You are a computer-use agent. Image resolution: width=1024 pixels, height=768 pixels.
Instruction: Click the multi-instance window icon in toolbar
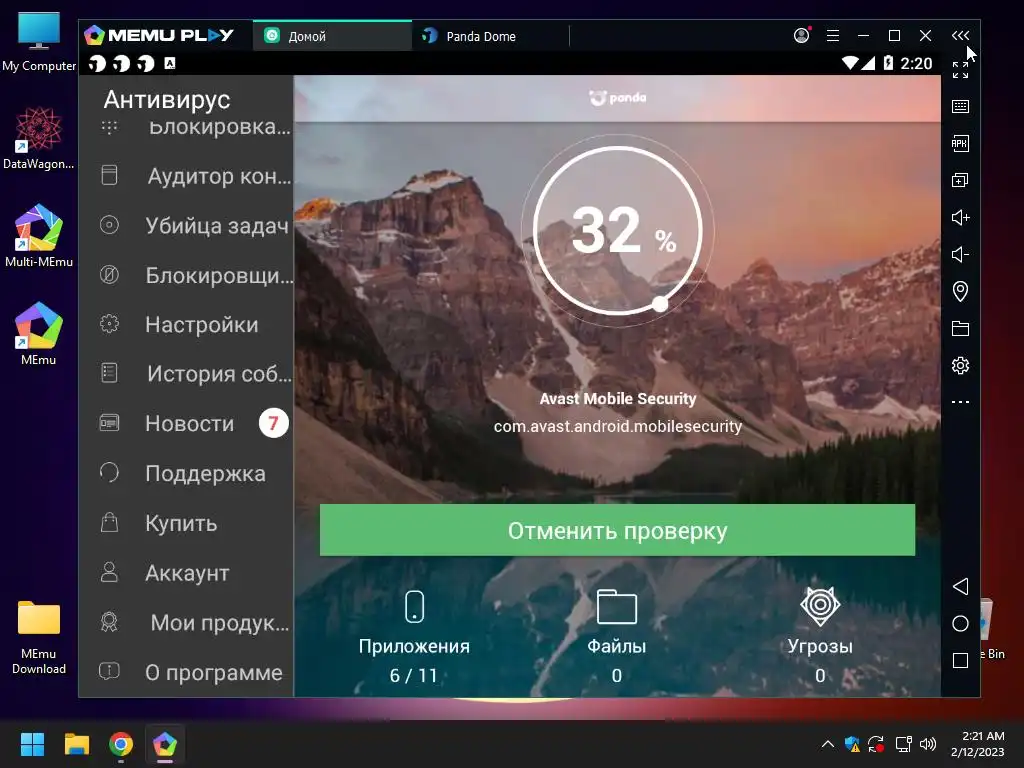(960, 180)
